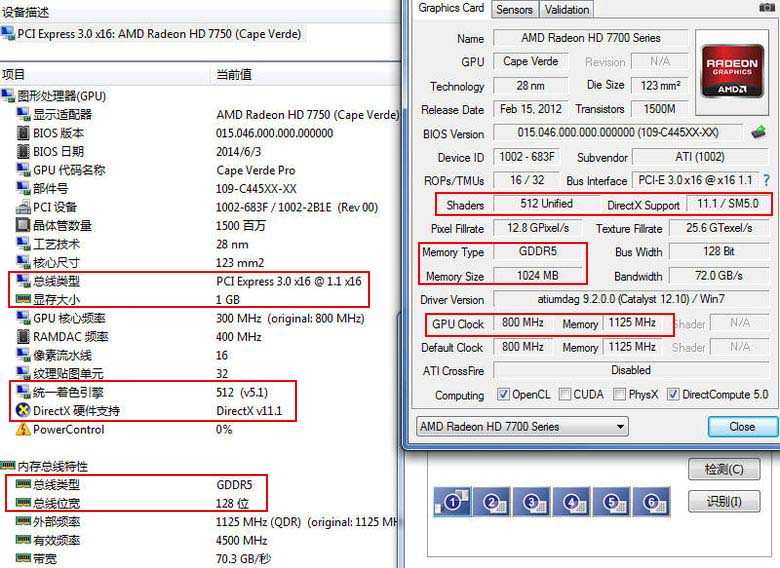Click the bus interface question mark icon
The image size is (780, 568).
click(766, 180)
